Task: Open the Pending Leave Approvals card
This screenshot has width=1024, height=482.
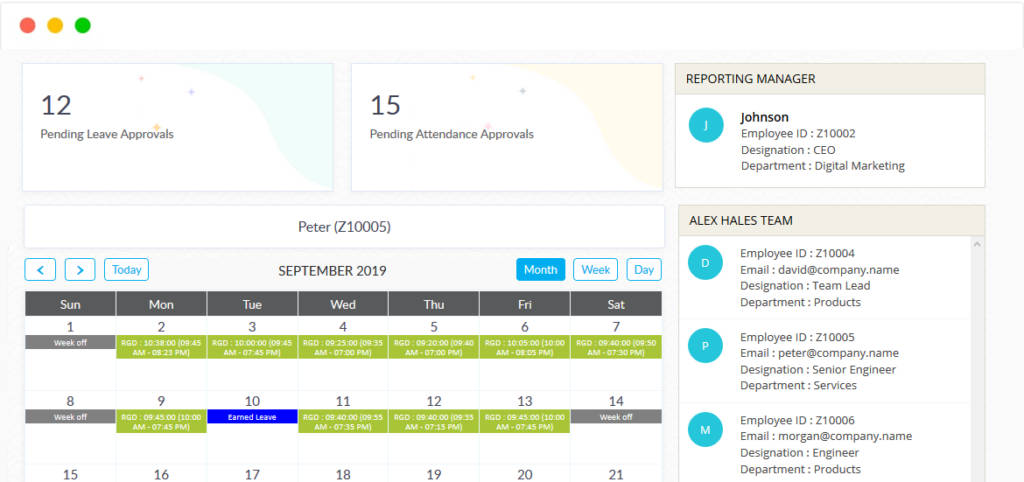Action: click(x=178, y=126)
